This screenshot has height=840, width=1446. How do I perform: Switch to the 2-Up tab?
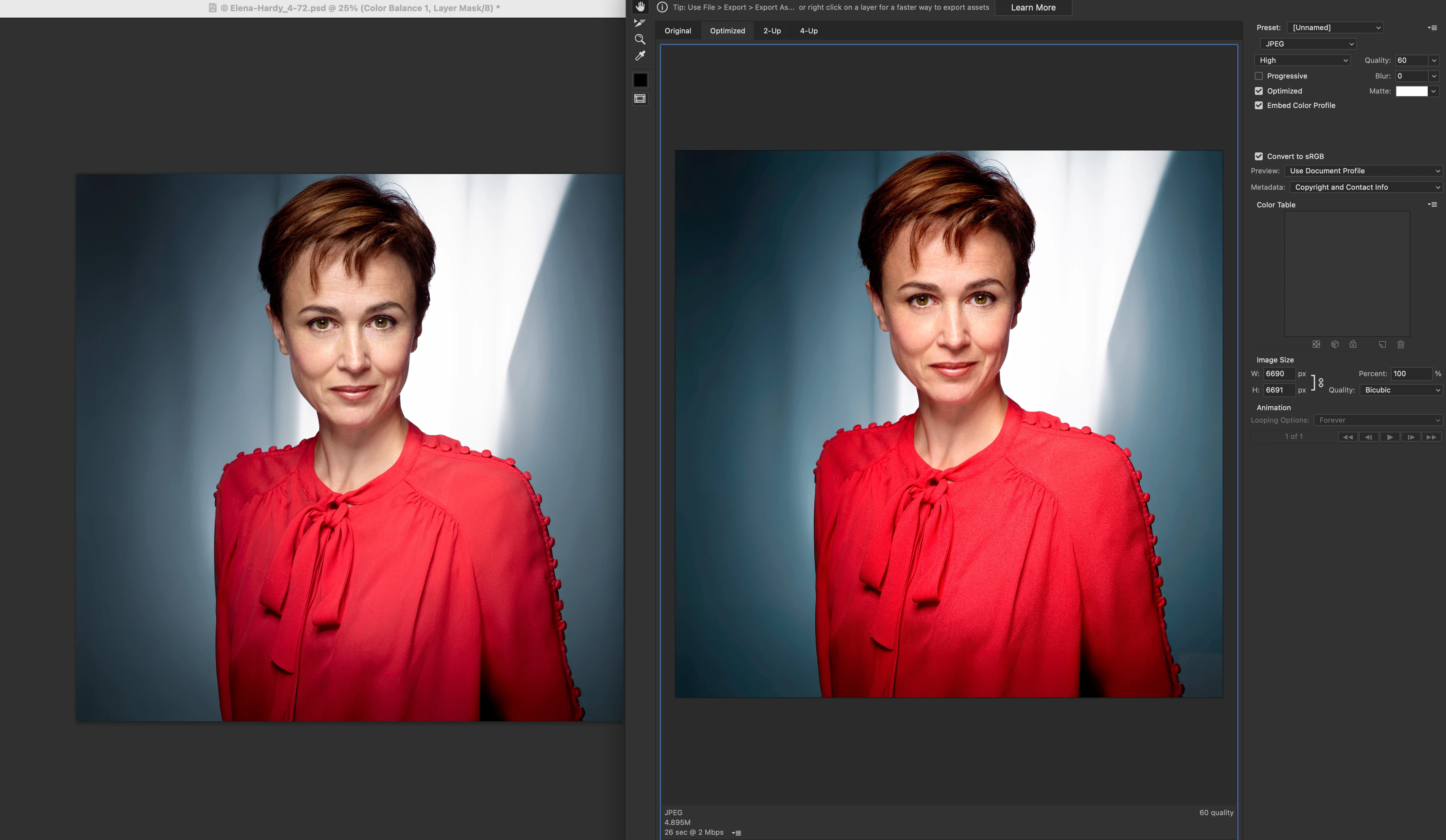point(772,31)
